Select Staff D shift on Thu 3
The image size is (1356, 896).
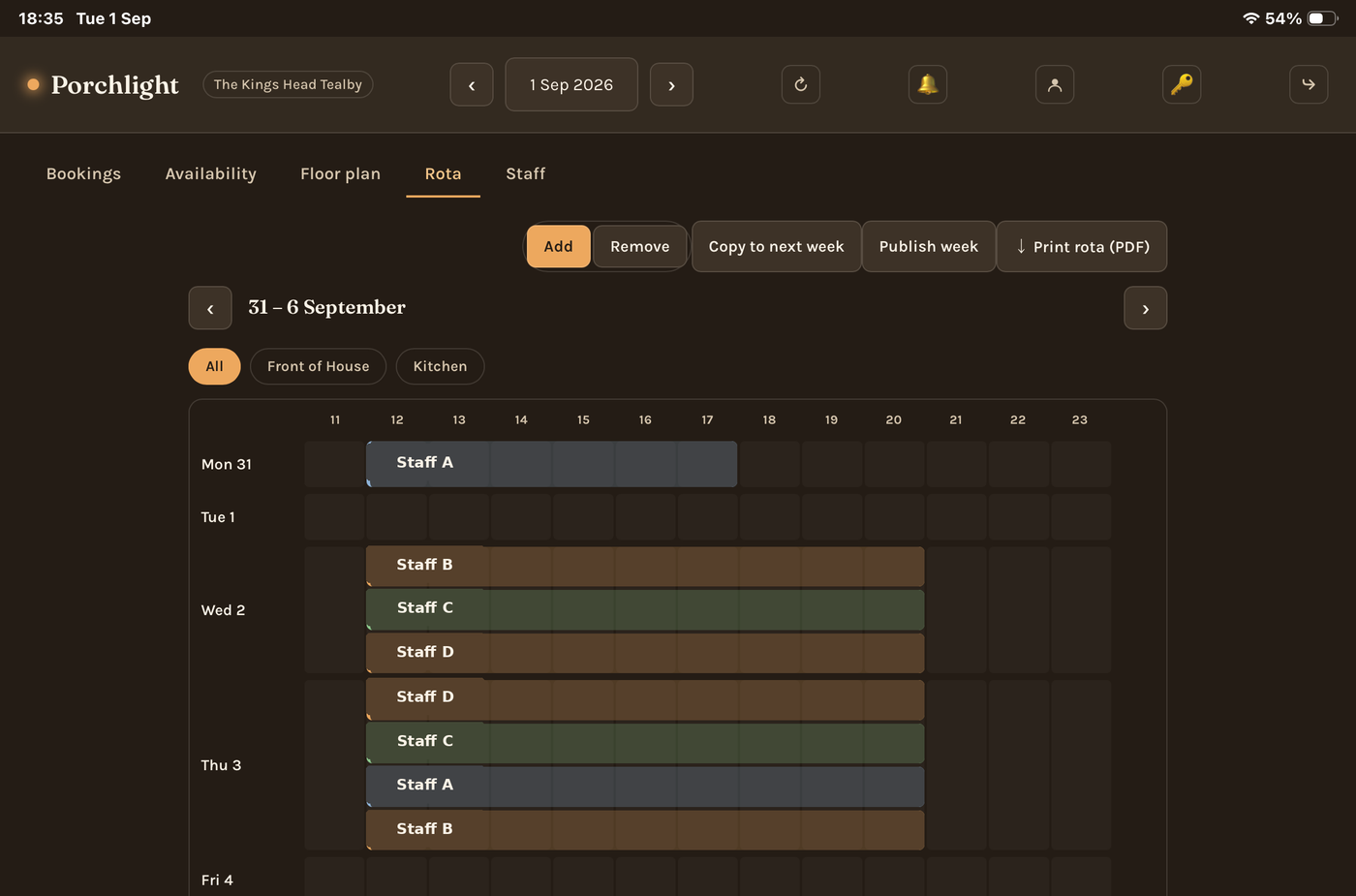[x=645, y=698]
